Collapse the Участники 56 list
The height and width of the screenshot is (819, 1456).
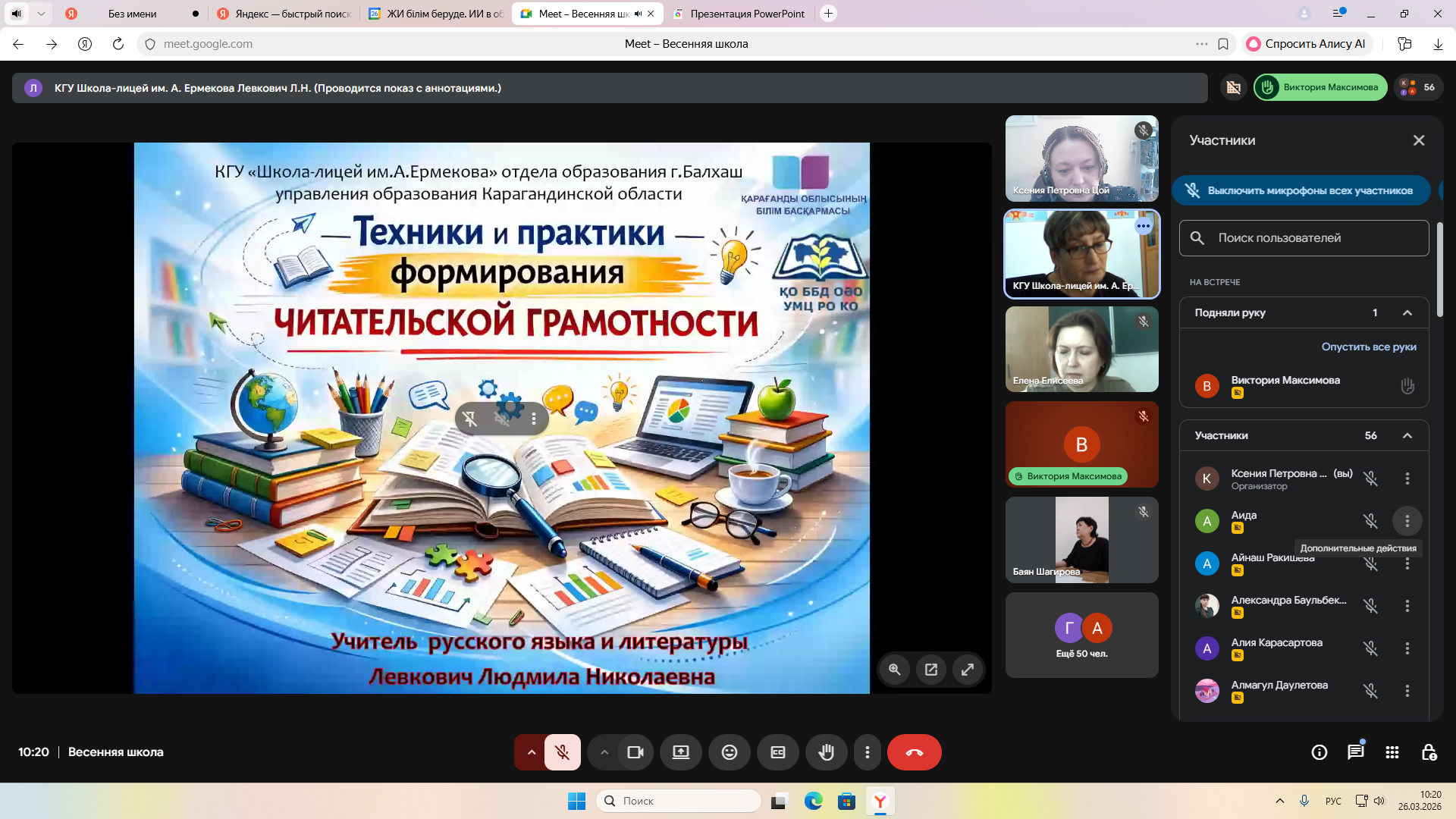[1407, 435]
